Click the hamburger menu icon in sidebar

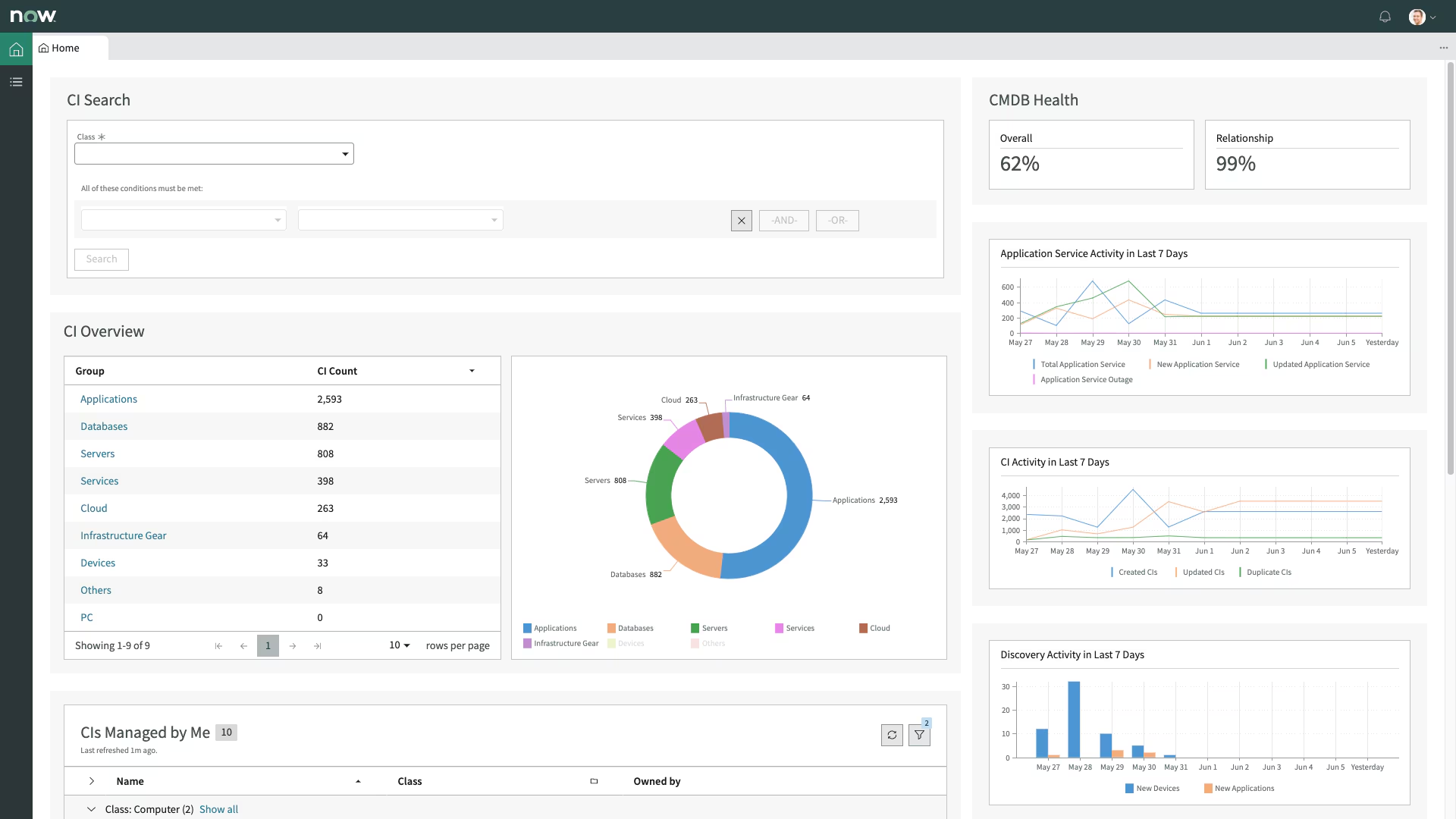[16, 81]
